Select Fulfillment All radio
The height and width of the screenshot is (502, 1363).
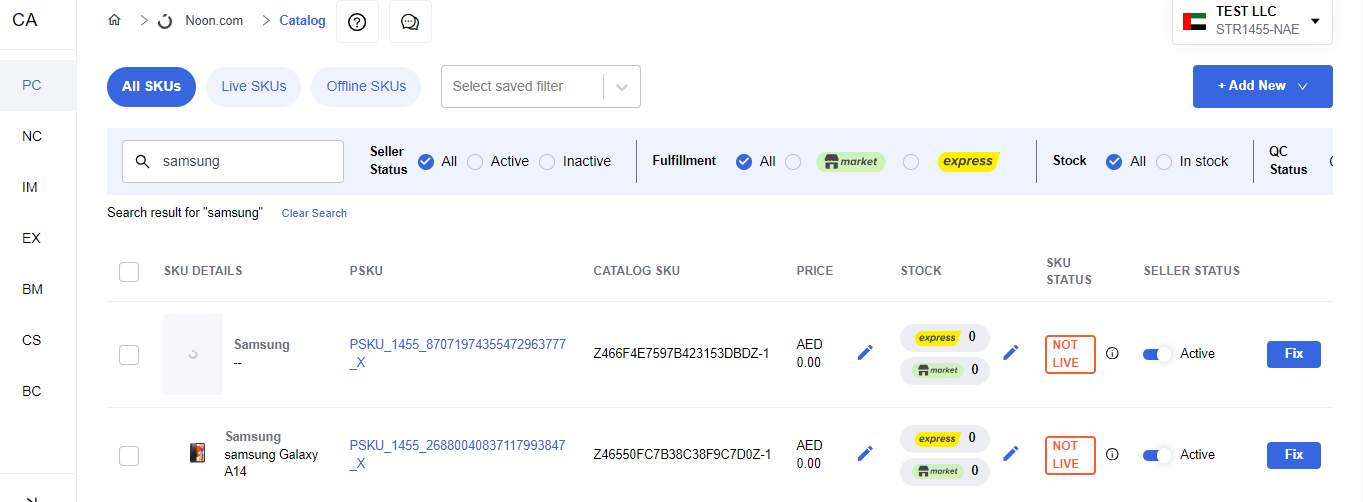point(744,161)
